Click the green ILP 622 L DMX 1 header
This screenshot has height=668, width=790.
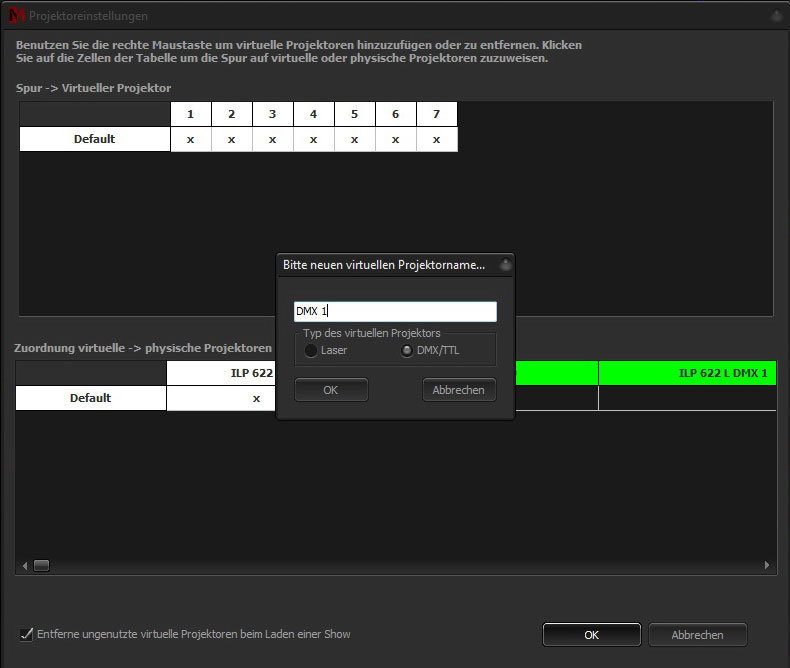pos(688,373)
